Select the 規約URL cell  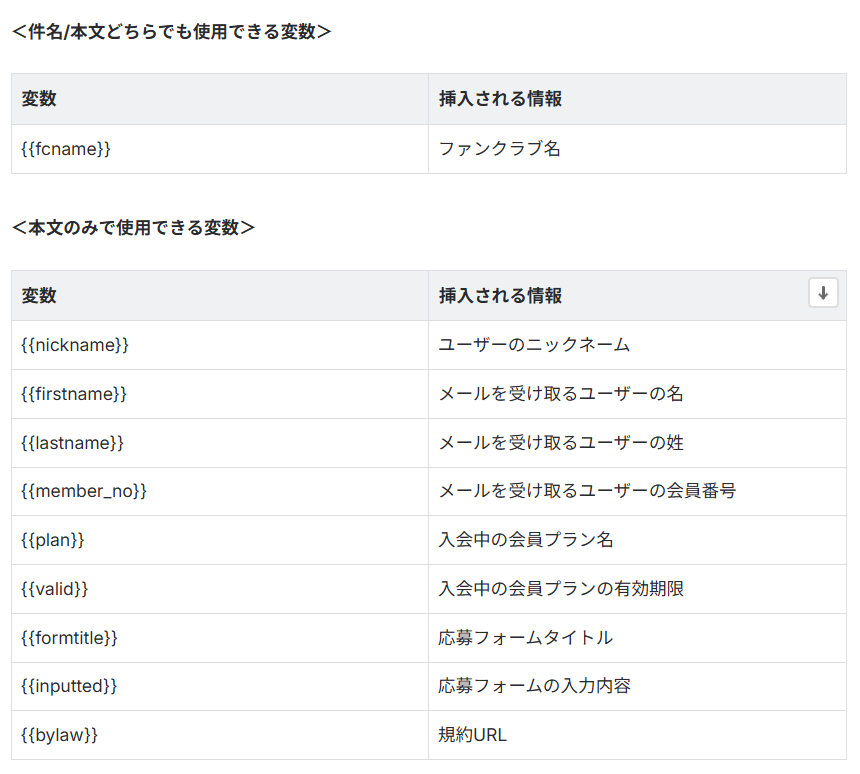[637, 735]
